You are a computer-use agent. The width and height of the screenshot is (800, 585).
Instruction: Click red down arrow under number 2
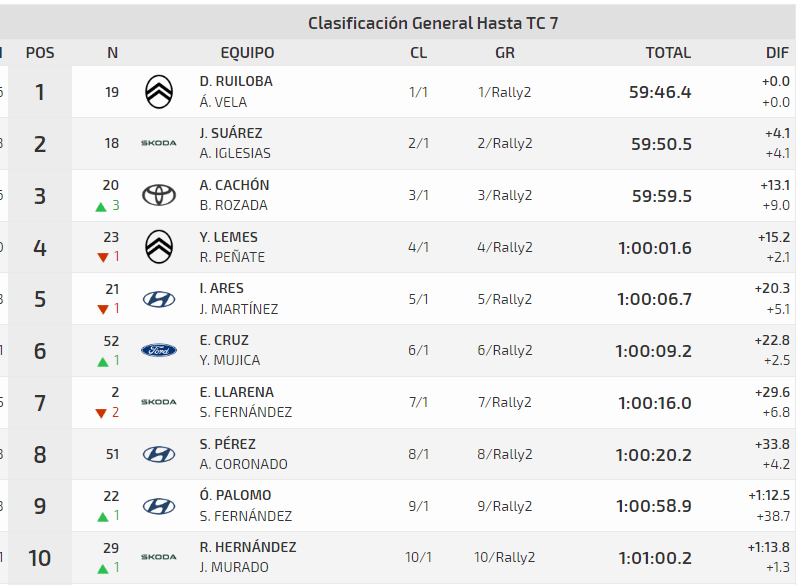point(102,413)
